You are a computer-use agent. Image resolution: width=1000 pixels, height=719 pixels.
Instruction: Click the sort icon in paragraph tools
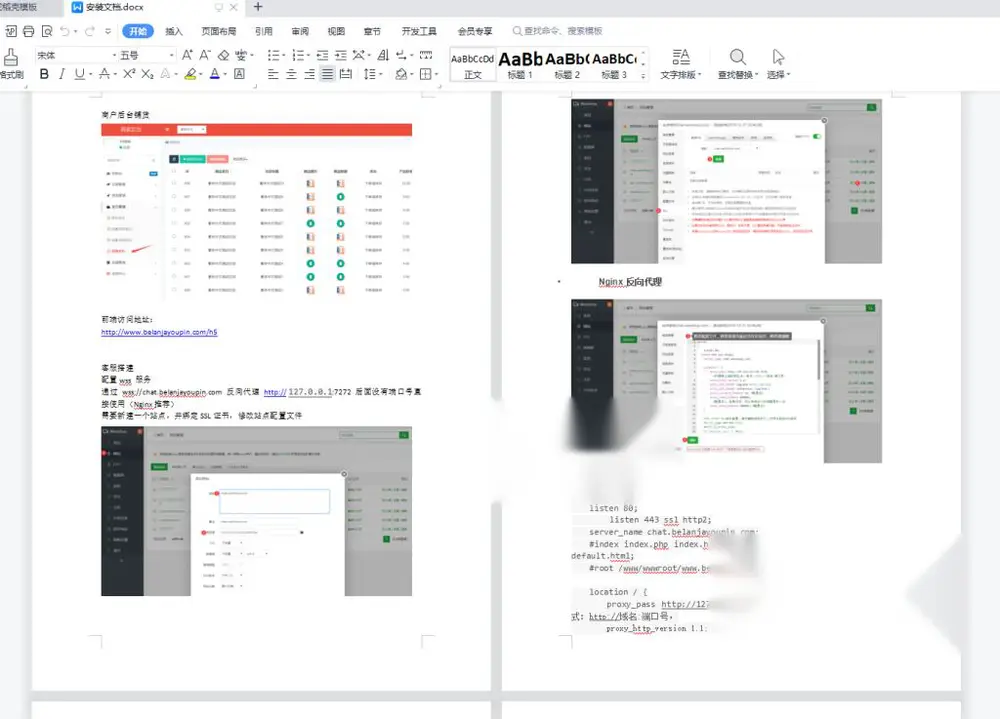click(383, 55)
